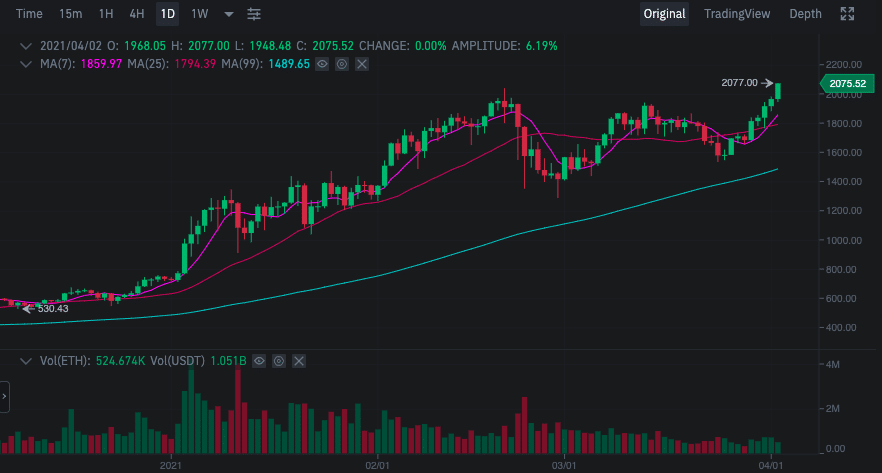Open more time intervals dropdown
Image resolution: width=882 pixels, height=473 pixels.
tap(229, 14)
